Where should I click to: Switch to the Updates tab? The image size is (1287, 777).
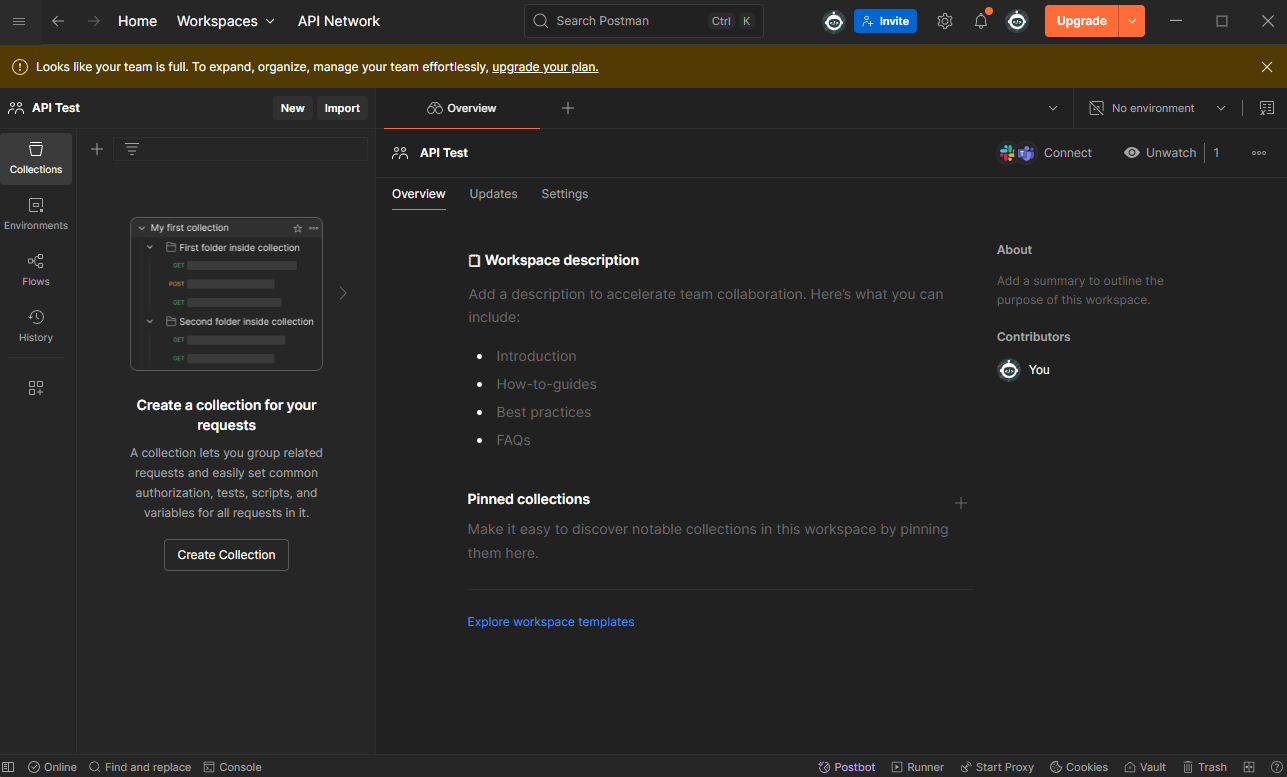(493, 194)
